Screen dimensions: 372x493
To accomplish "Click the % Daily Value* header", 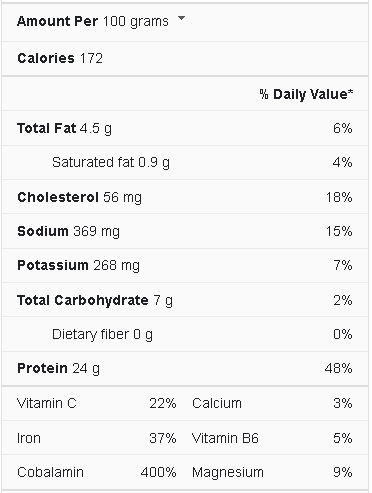I will [x=306, y=94].
